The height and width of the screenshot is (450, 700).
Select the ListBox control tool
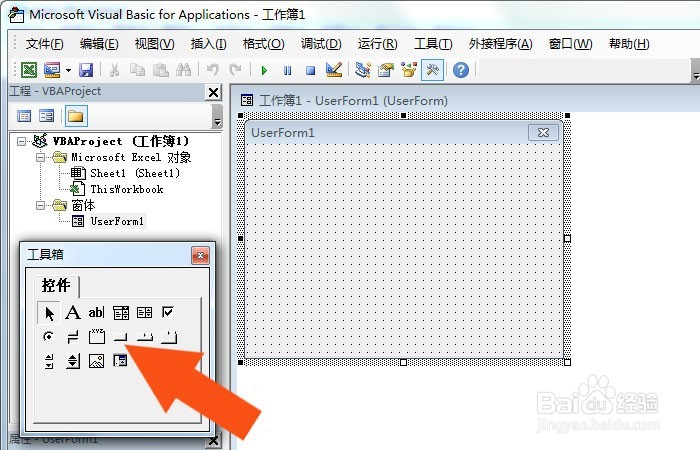[x=144, y=312]
